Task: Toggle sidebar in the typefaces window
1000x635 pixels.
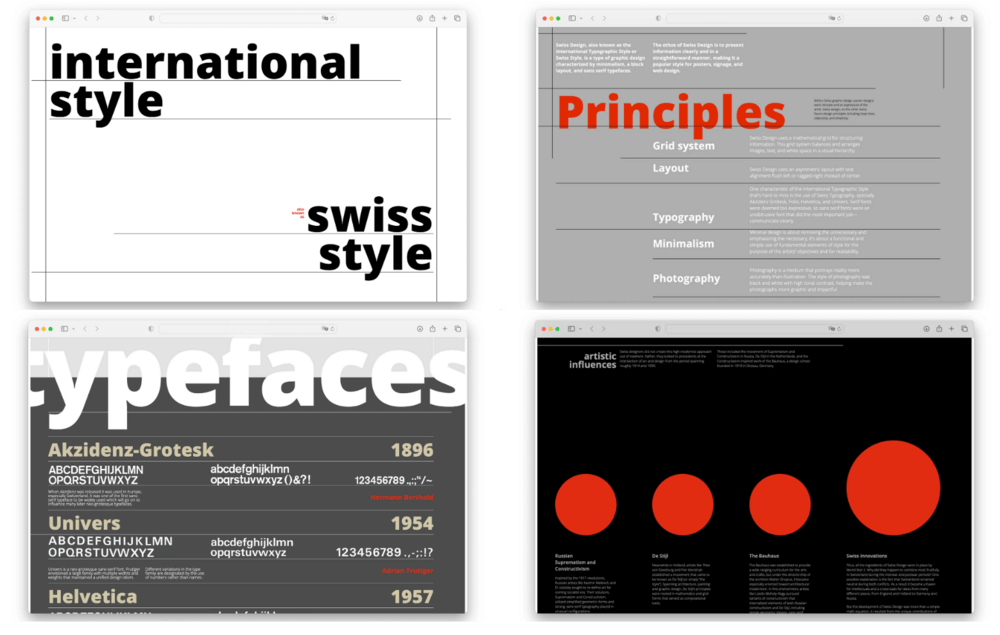Action: pos(64,329)
